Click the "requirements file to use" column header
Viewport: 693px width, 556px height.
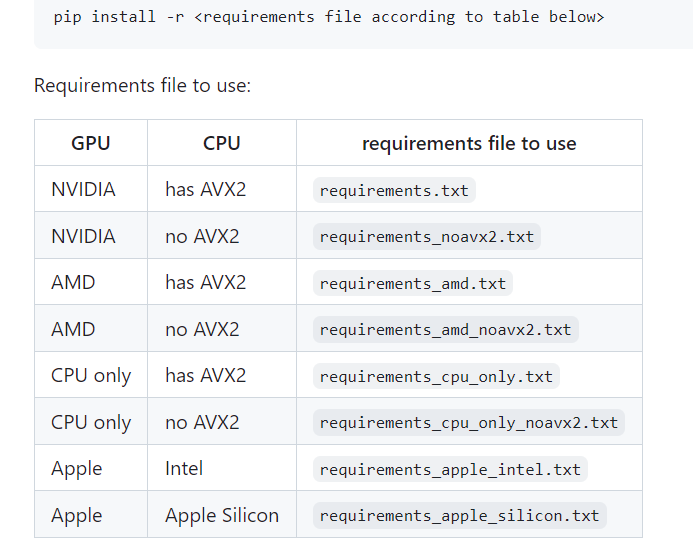click(x=469, y=143)
